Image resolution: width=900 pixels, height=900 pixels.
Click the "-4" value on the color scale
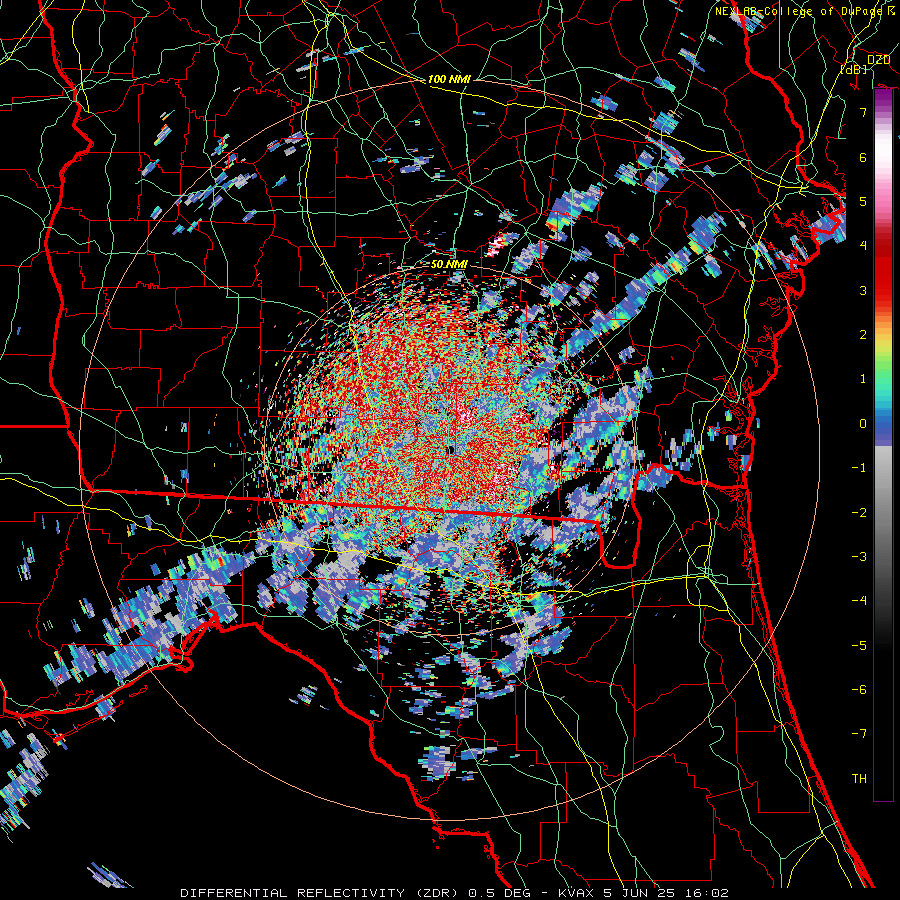(x=859, y=601)
